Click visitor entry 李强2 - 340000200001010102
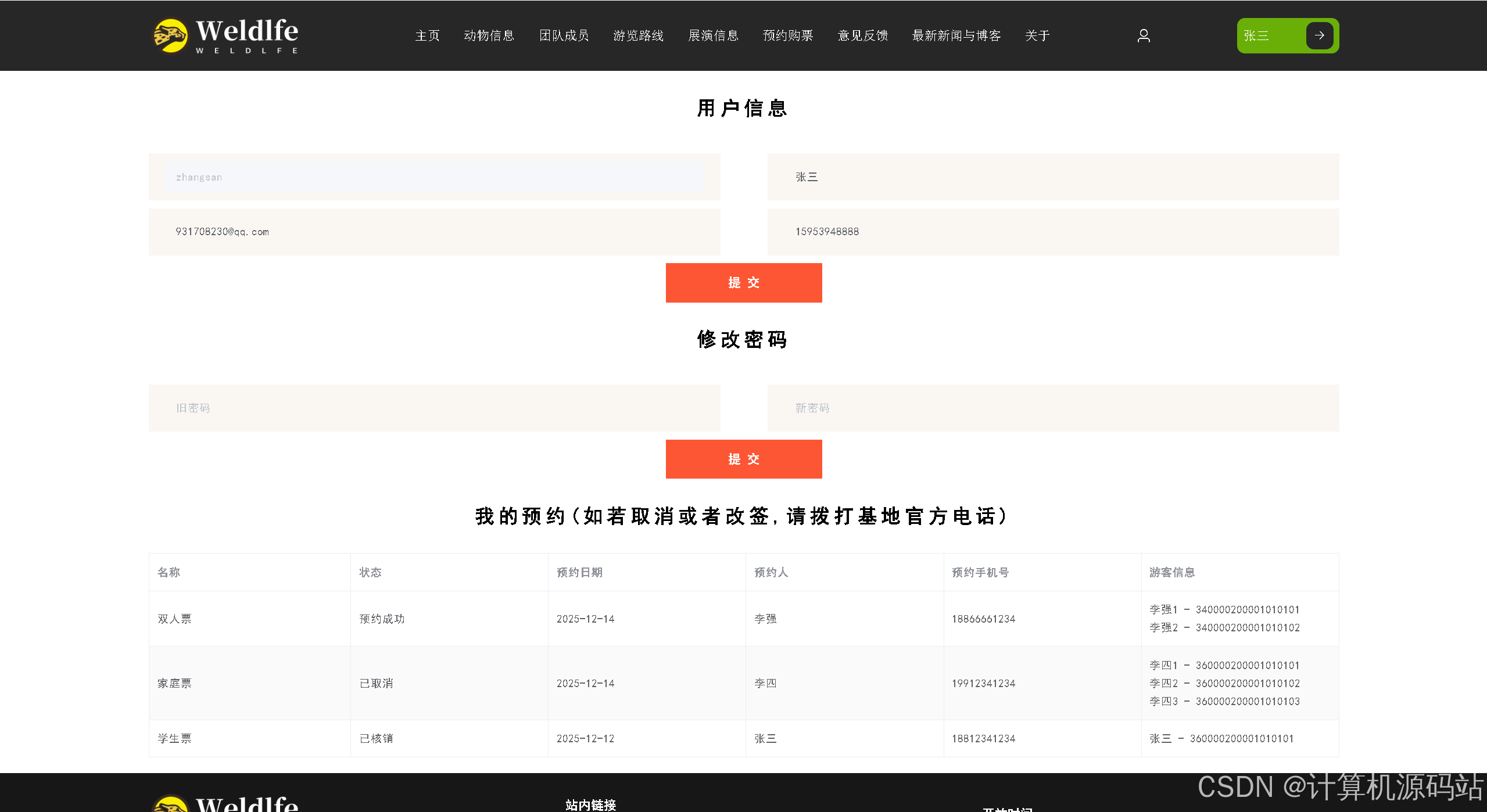Image resolution: width=1487 pixels, height=812 pixels. click(x=1224, y=627)
